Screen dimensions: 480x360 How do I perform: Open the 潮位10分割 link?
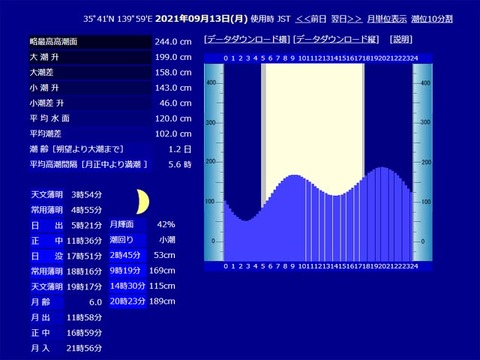(432, 19)
